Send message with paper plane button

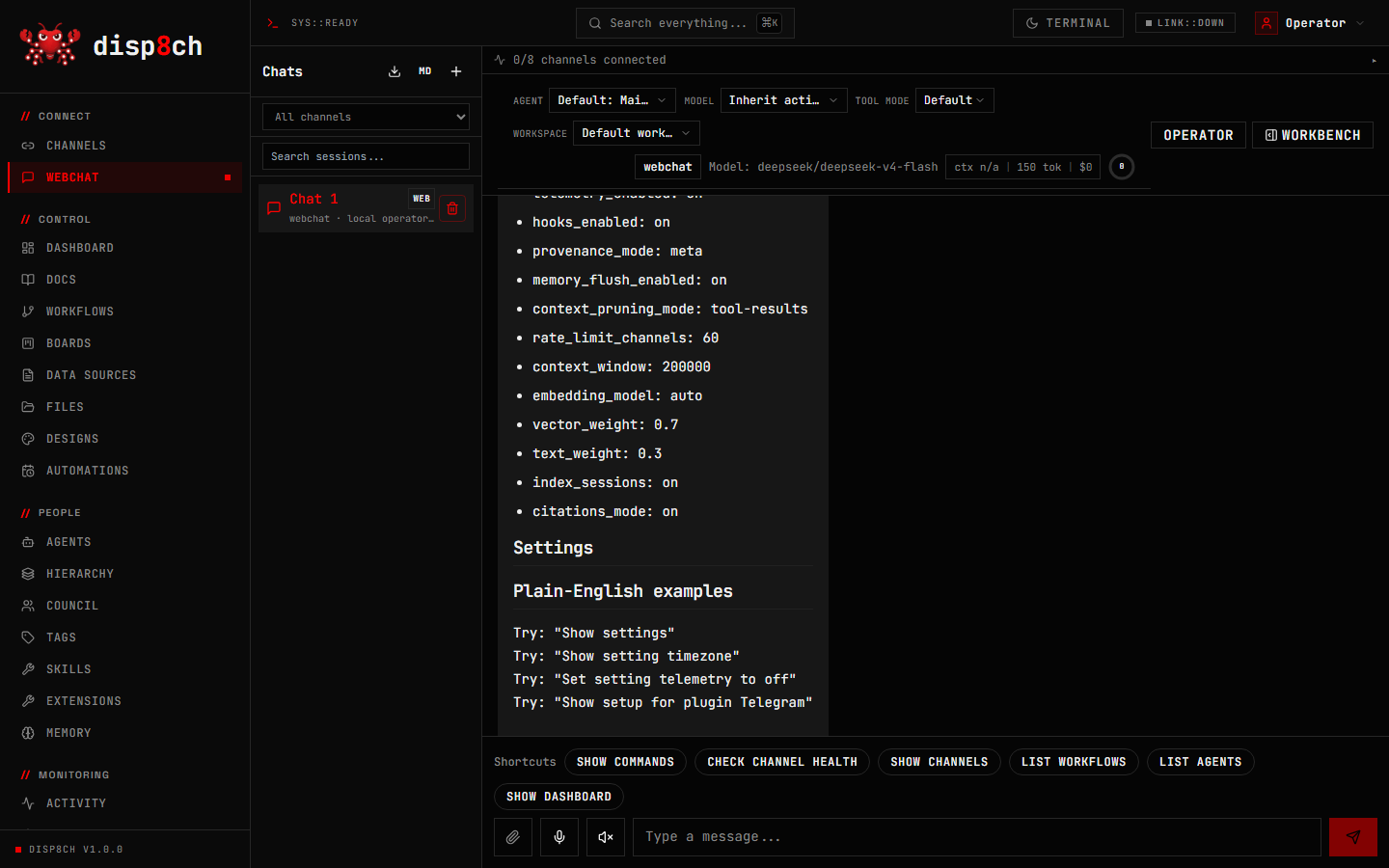pos(1353,837)
